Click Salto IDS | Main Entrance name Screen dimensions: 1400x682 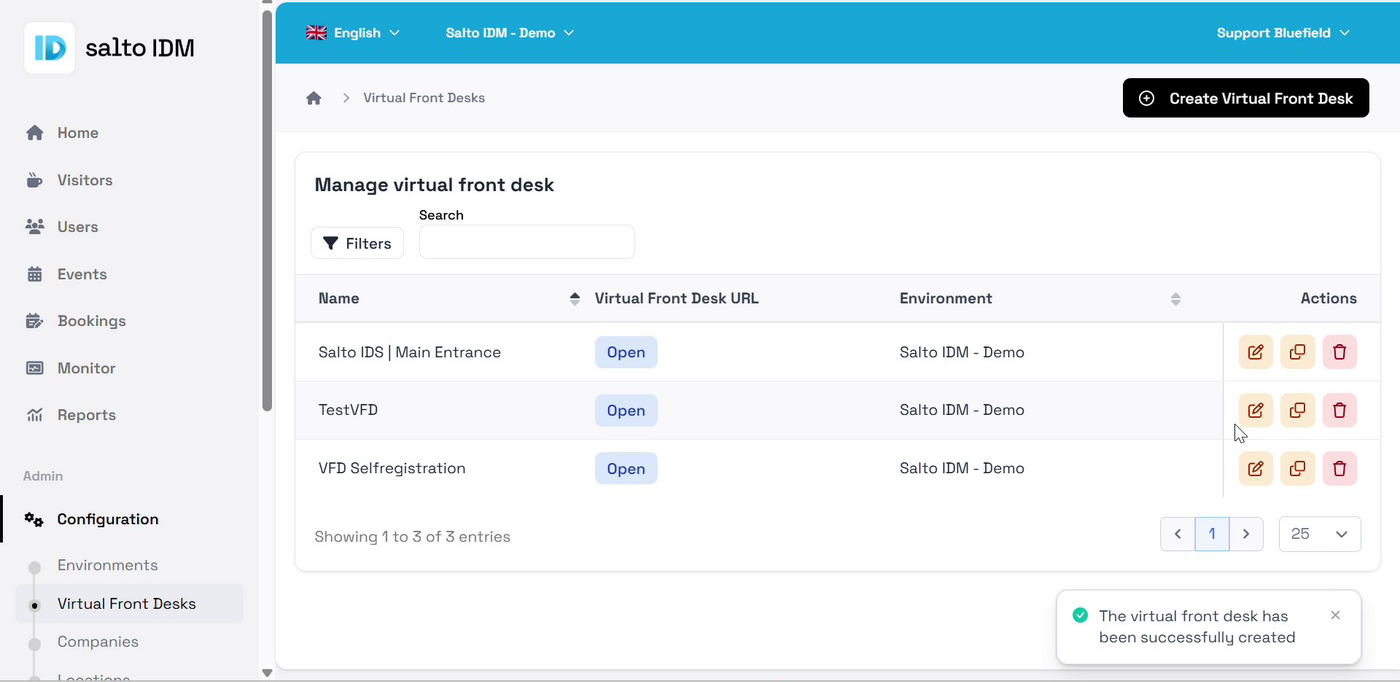[x=409, y=352]
